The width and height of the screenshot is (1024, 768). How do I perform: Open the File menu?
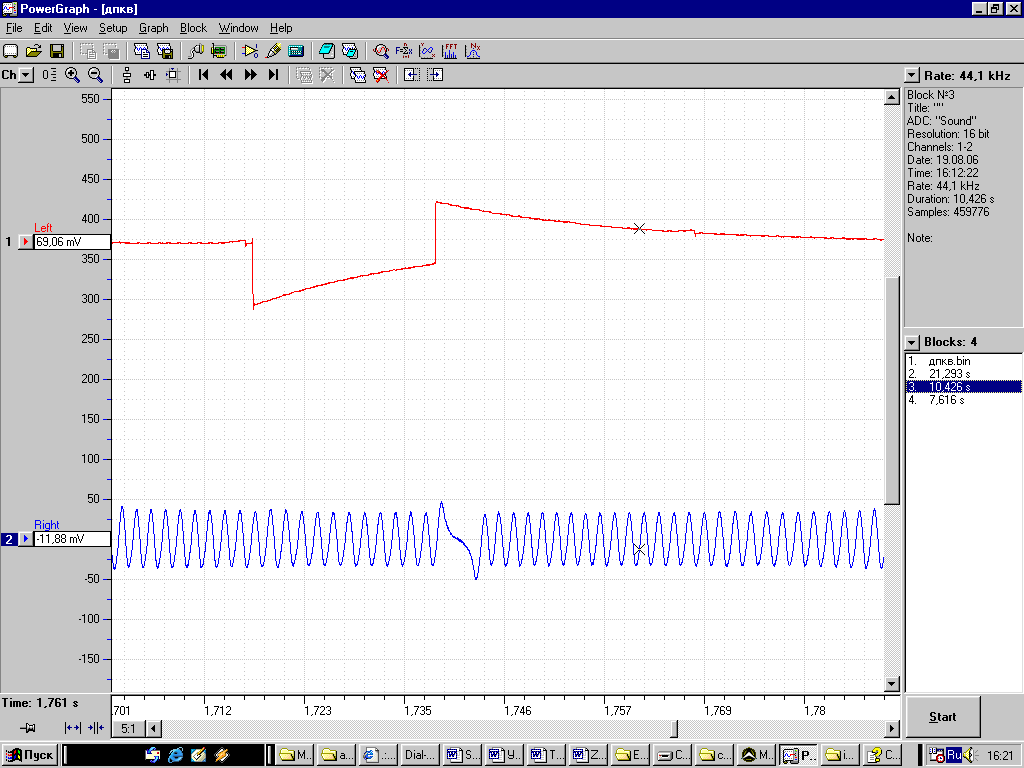[x=14, y=28]
